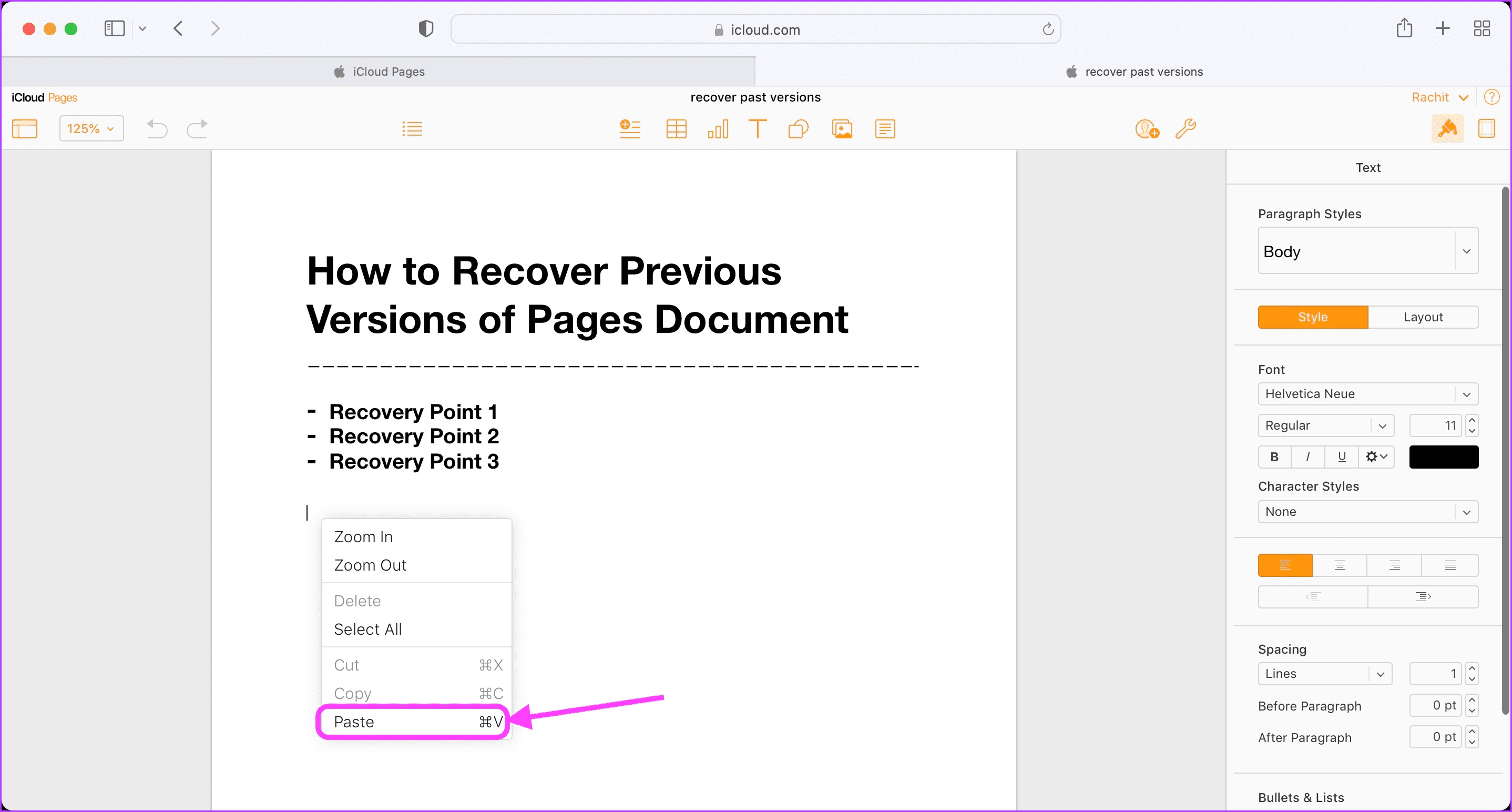Open the Collaborate person-plus icon
The width and height of the screenshot is (1512, 812).
[1147, 128]
